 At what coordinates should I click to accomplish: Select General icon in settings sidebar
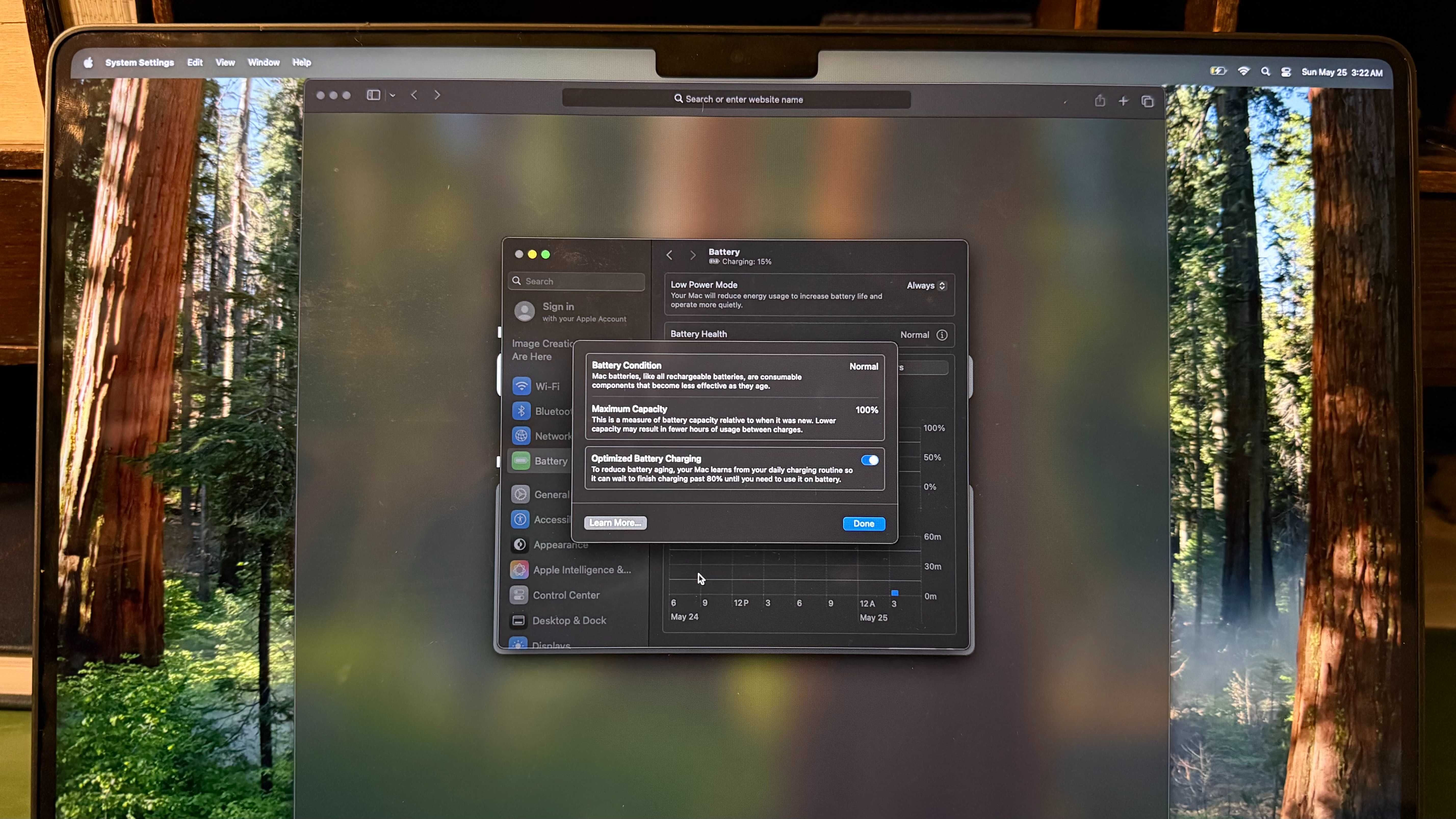pos(520,494)
